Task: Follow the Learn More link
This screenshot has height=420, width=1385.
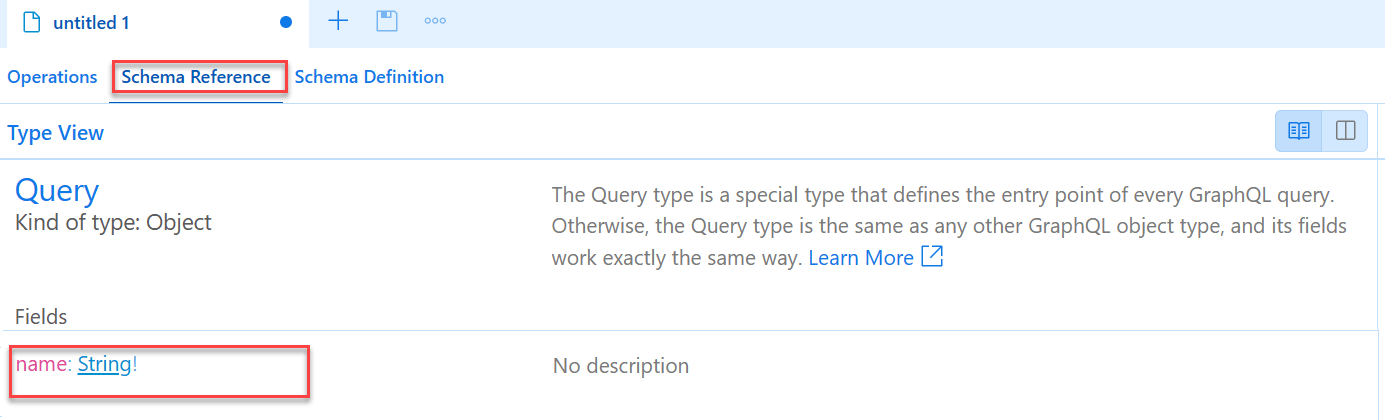Action: click(x=861, y=258)
